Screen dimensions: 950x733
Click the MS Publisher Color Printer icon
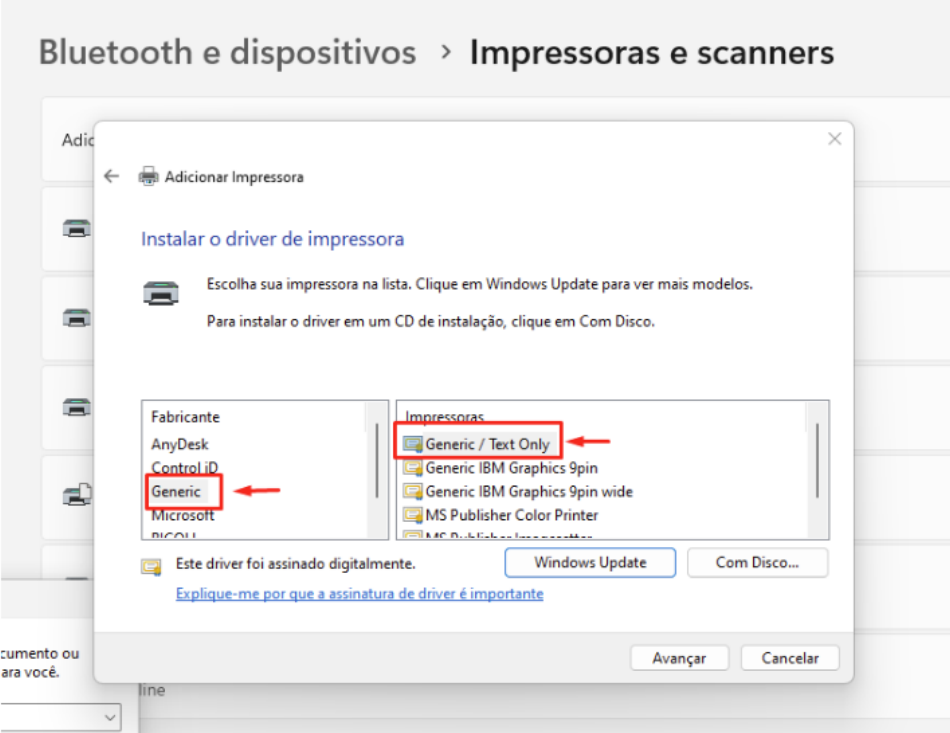pyautogui.click(x=412, y=515)
